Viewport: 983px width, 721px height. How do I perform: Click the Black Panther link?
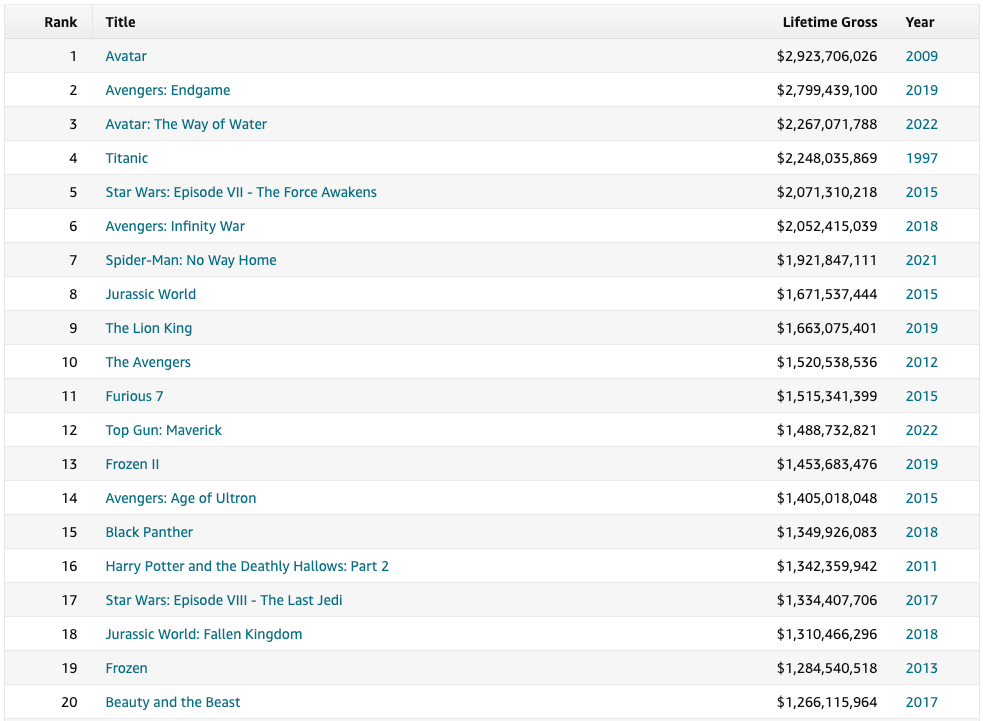point(149,532)
